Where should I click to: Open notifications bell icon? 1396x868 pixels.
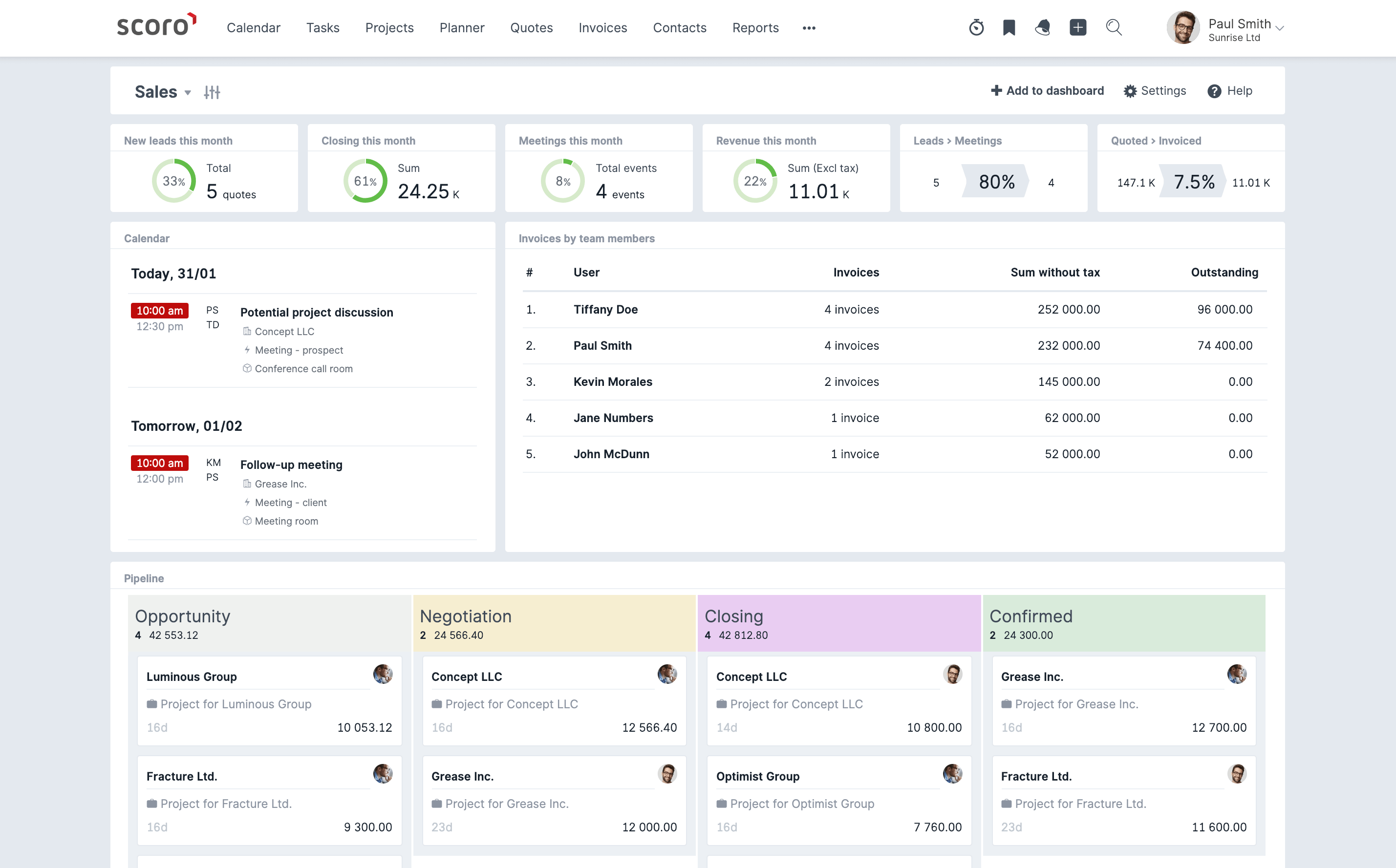click(x=1043, y=27)
